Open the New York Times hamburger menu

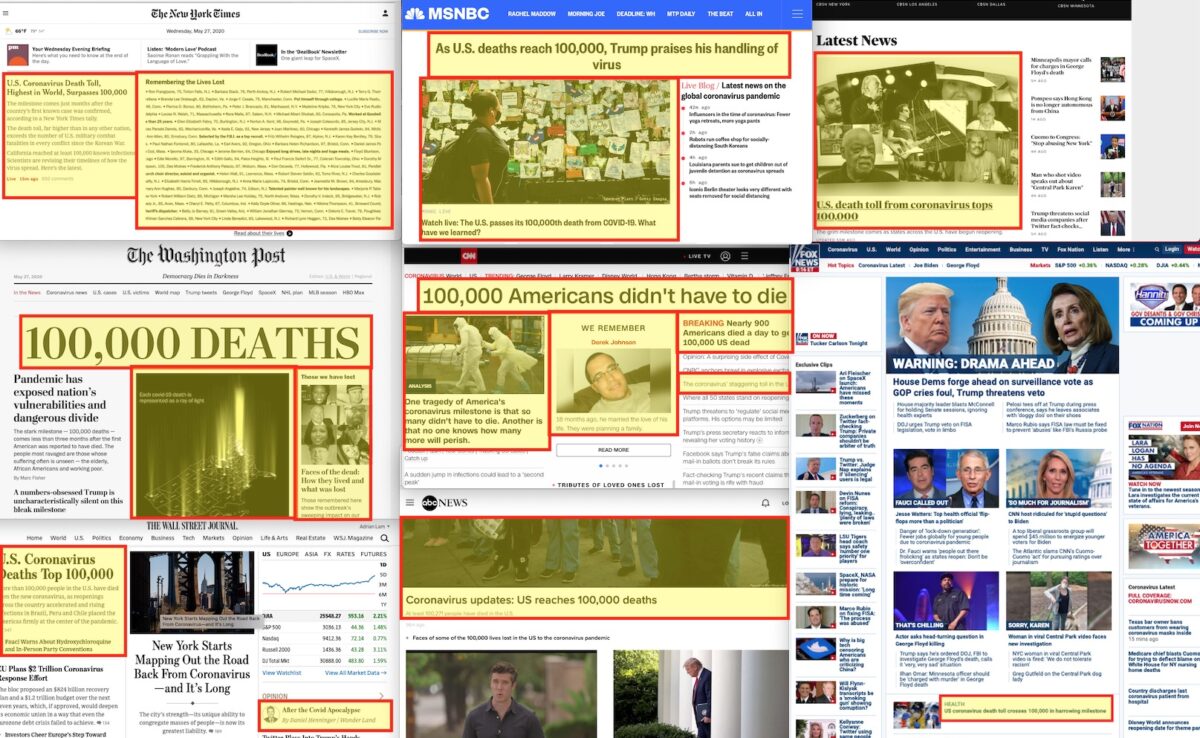(x=6, y=12)
